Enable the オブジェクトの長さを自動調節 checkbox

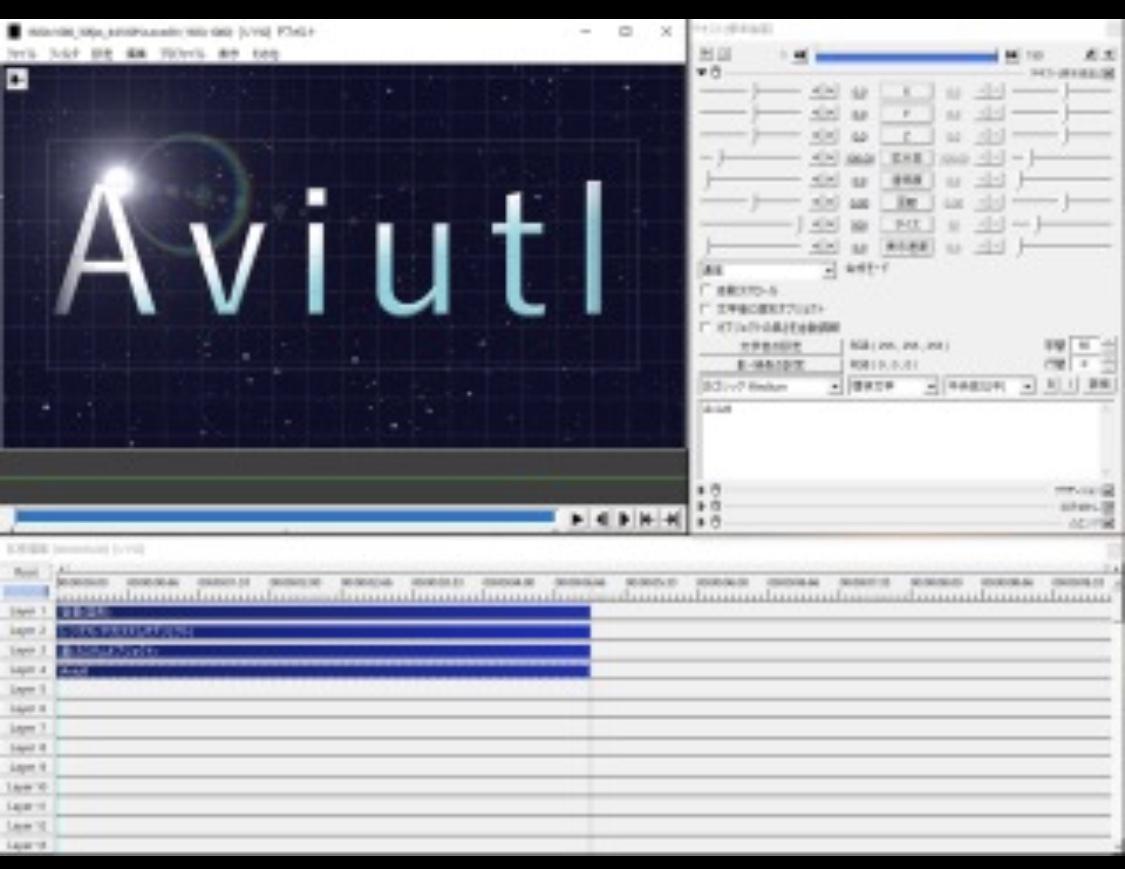point(706,327)
